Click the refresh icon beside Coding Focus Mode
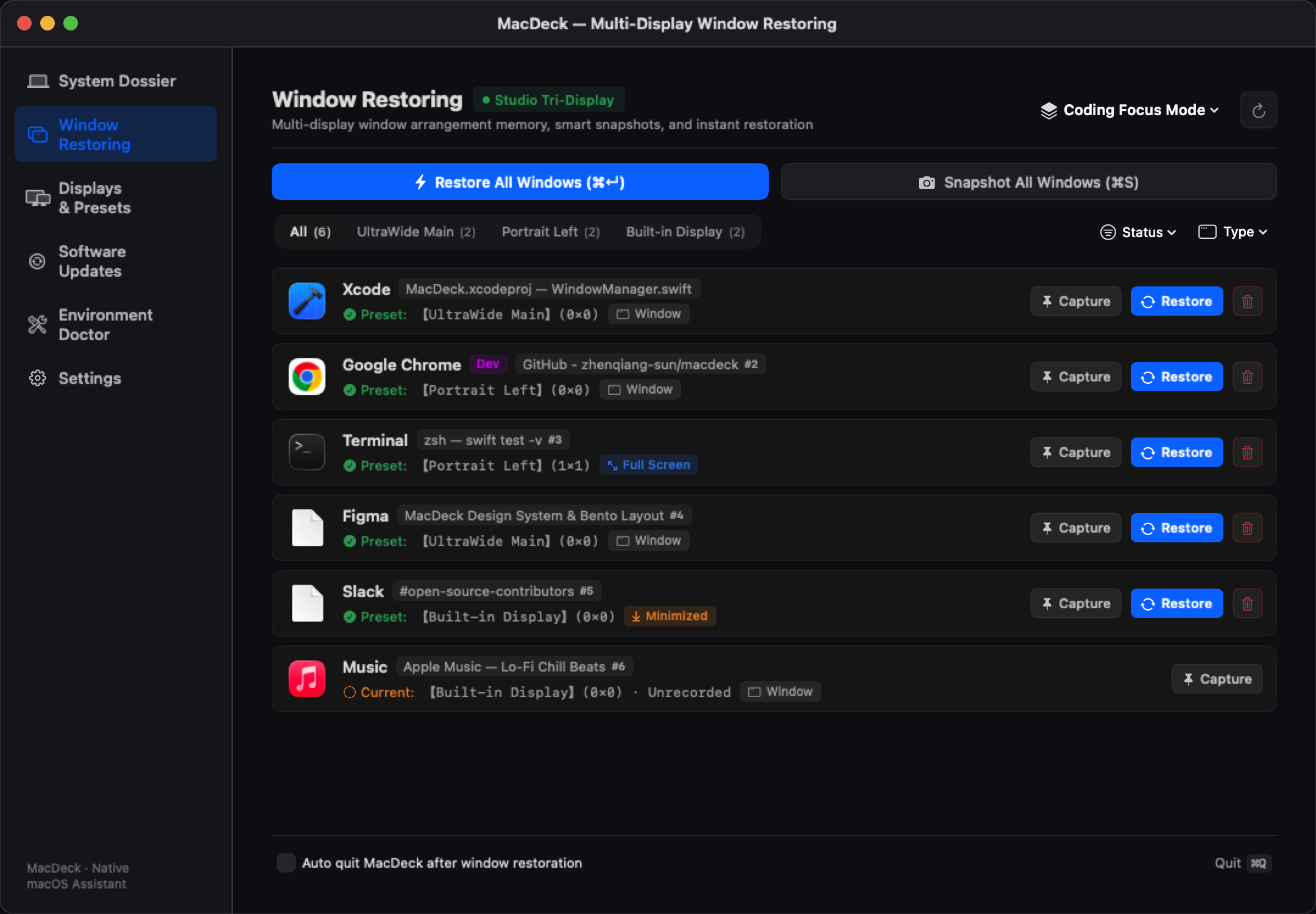This screenshot has width=1316, height=914. coord(1258,110)
